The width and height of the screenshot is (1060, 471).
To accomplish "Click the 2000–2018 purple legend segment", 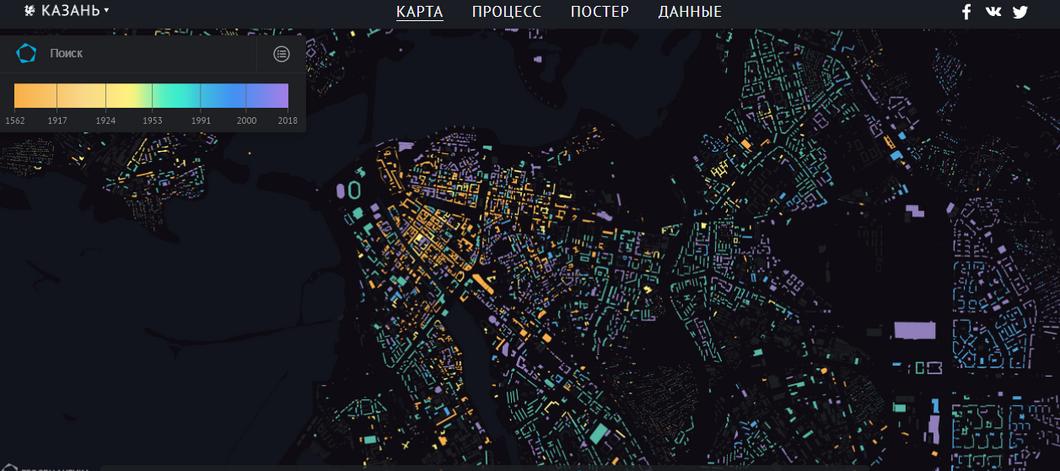I will point(268,95).
